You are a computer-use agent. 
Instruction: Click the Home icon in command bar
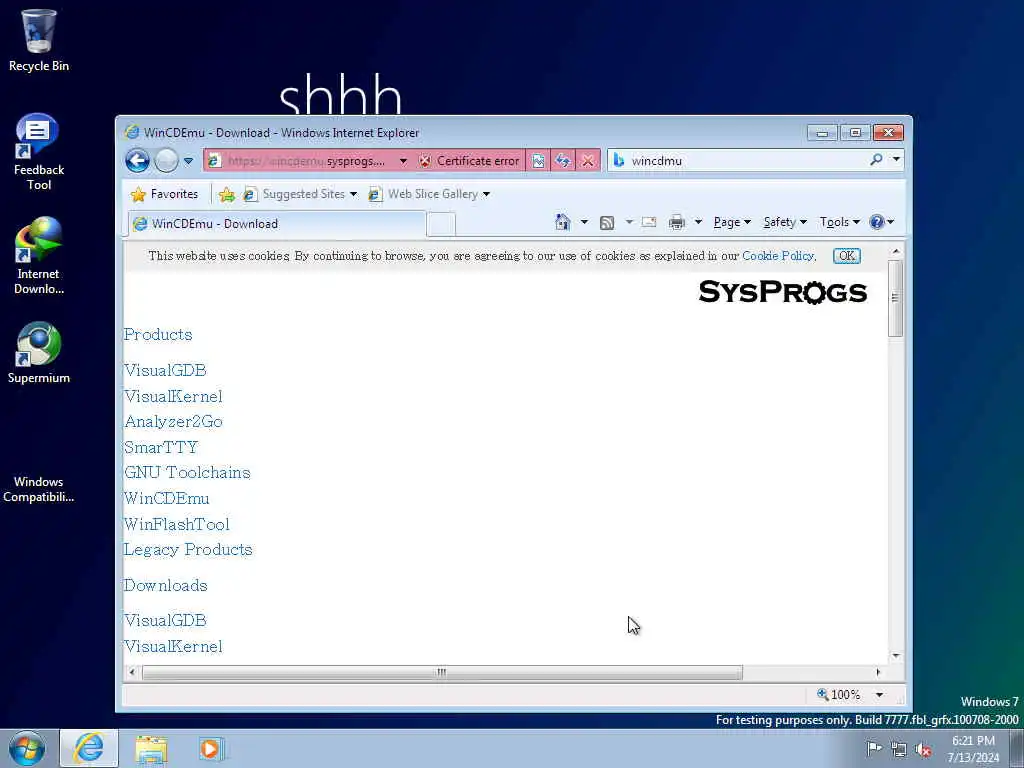tap(562, 222)
